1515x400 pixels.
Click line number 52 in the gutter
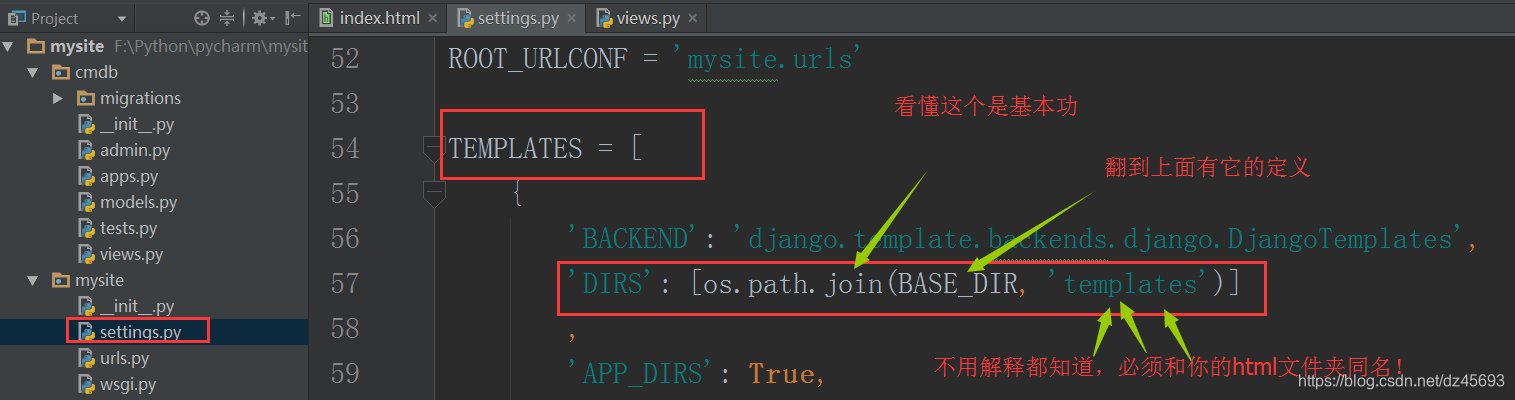tap(344, 59)
